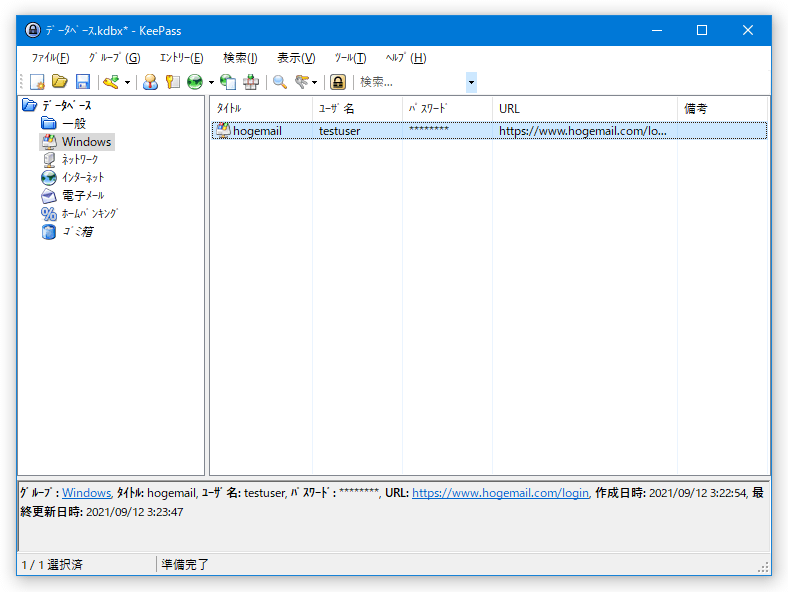Sort by the タイトル column header

(261, 109)
